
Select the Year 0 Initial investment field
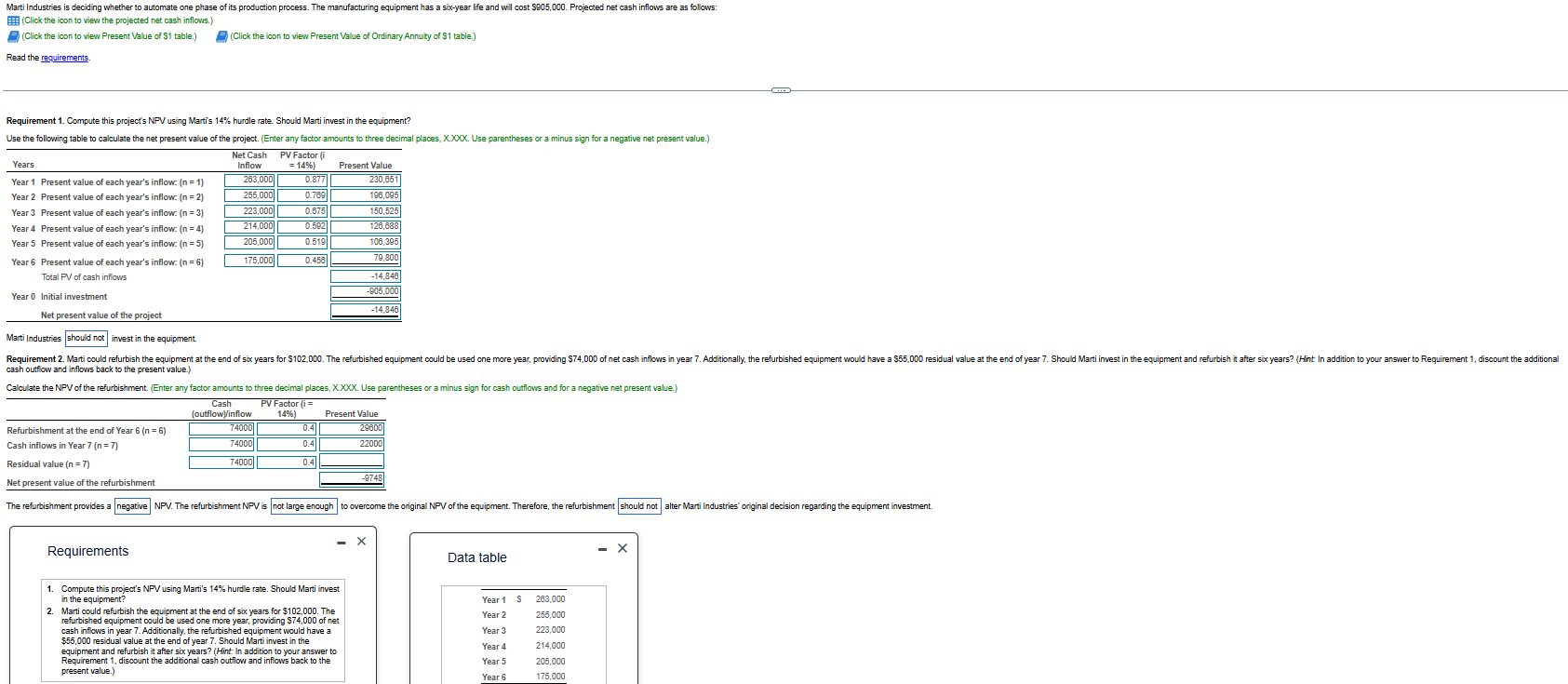pos(366,291)
